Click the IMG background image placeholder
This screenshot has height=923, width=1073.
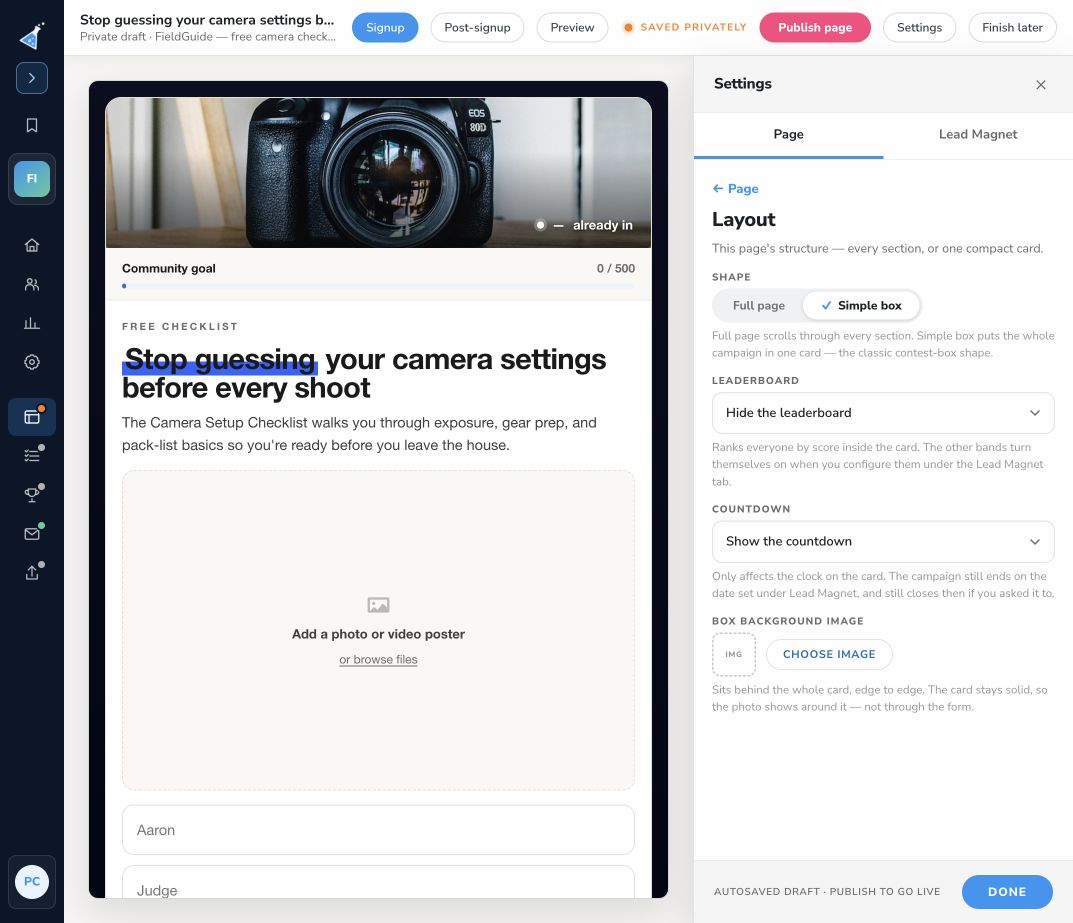click(x=734, y=654)
